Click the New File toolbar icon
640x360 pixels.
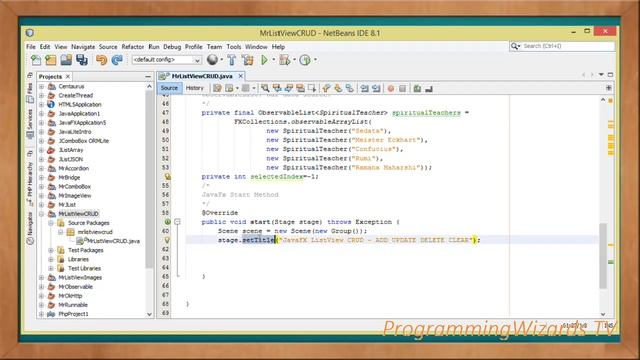coord(36,60)
